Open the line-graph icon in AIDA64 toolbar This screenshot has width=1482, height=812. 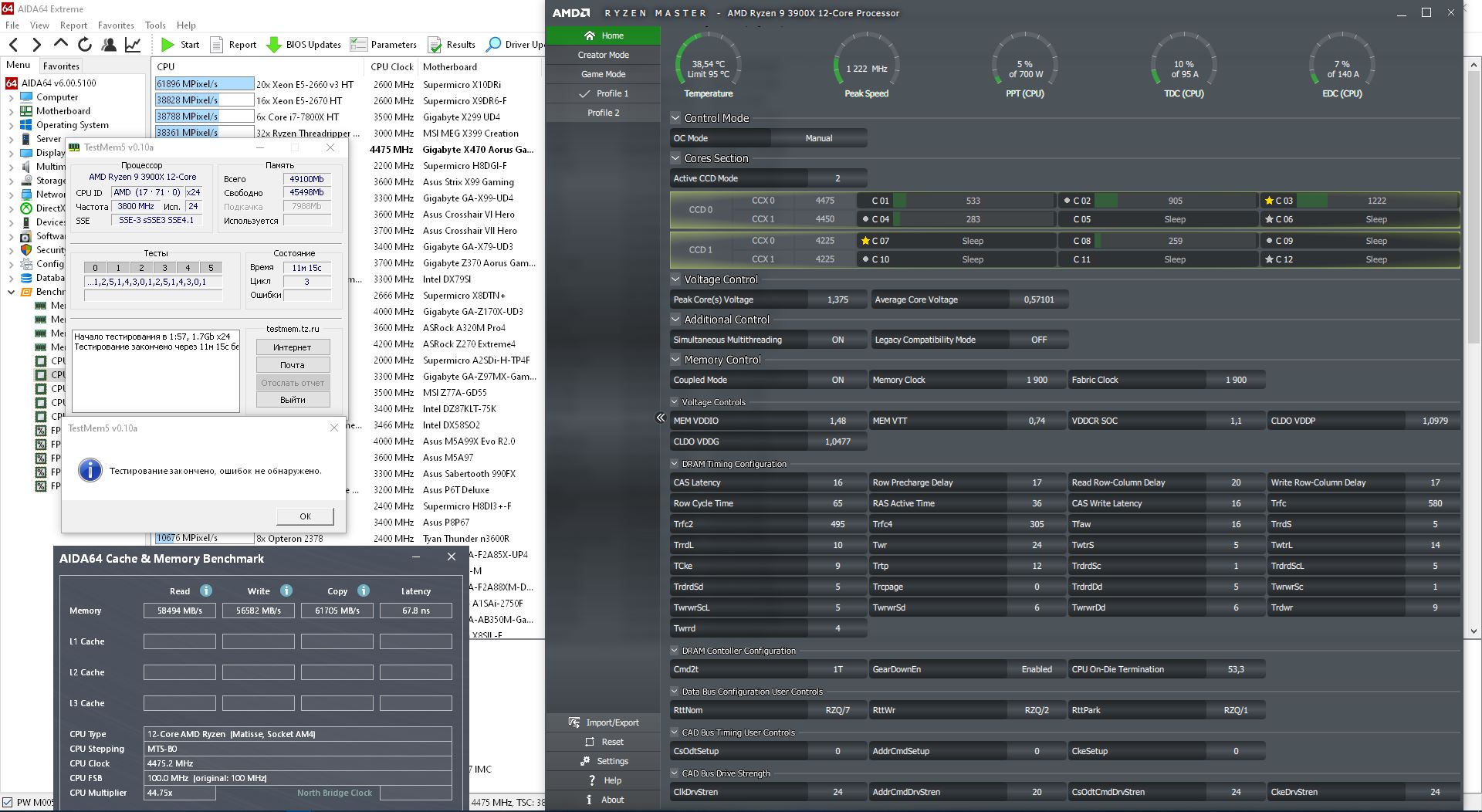point(133,45)
